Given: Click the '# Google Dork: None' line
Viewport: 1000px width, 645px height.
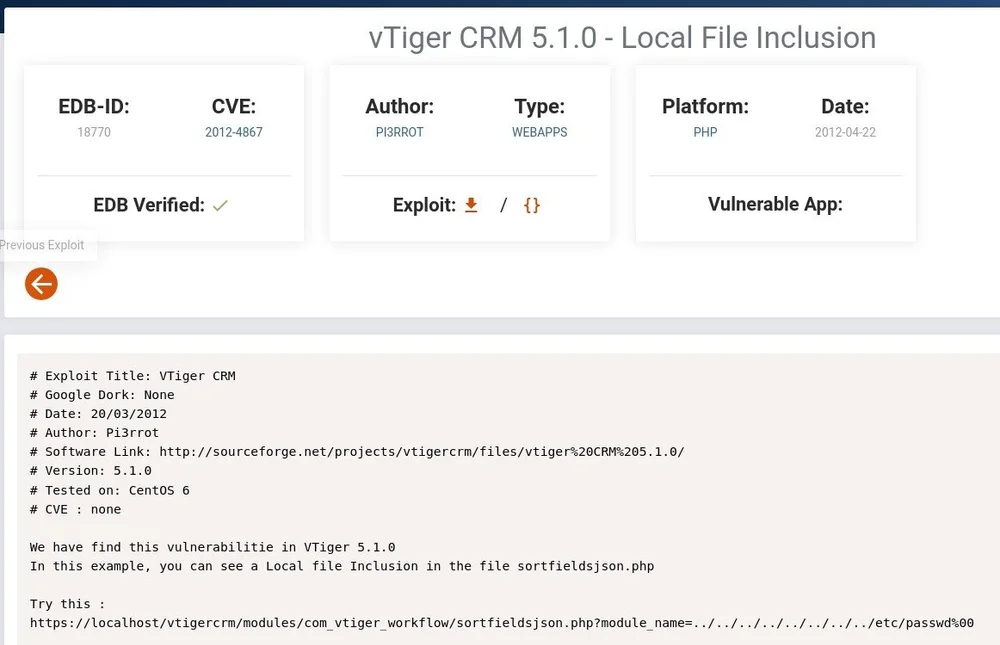Looking at the screenshot, I should [102, 395].
